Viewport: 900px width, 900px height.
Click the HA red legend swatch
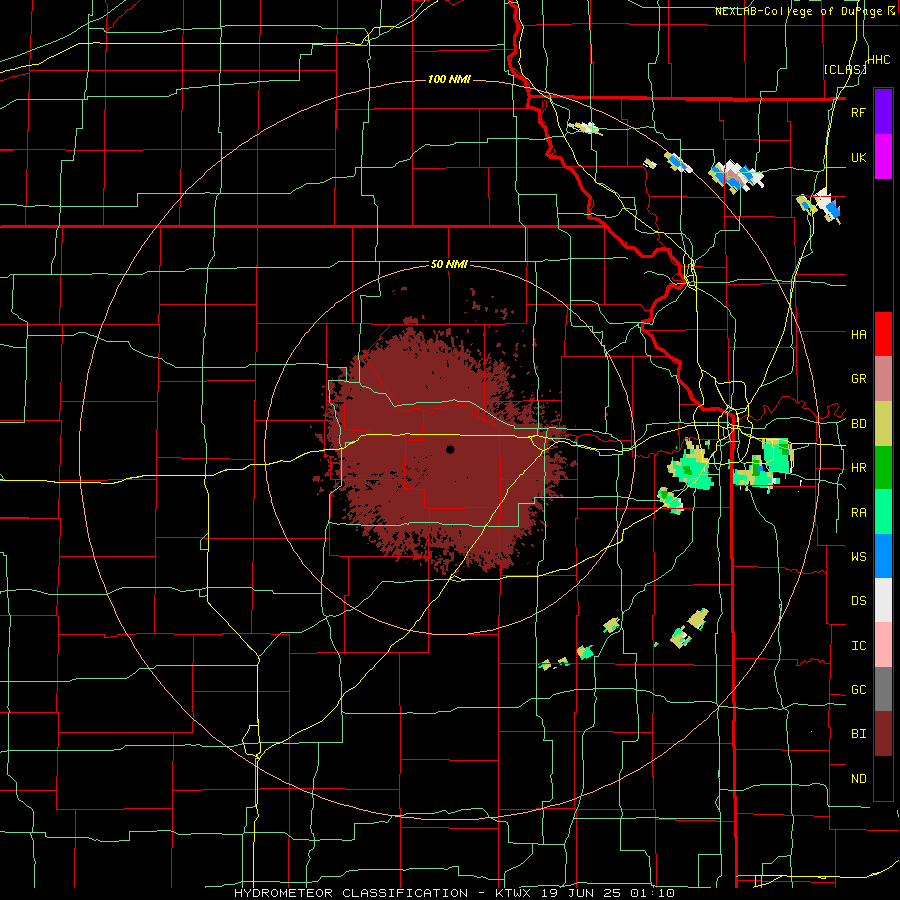pos(883,334)
